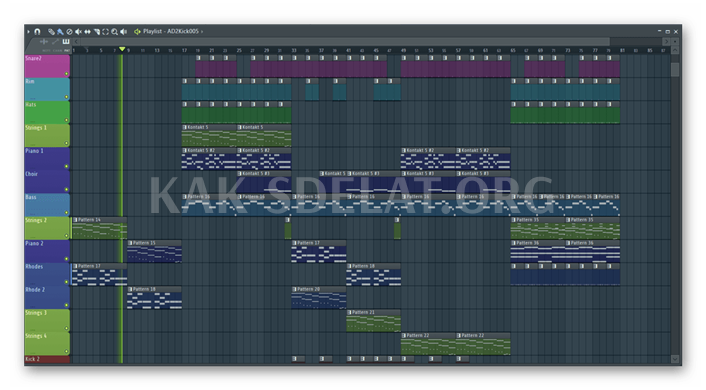Mute the Piano 1 track green dot
This screenshot has width=706, height=390.
[x=66, y=166]
